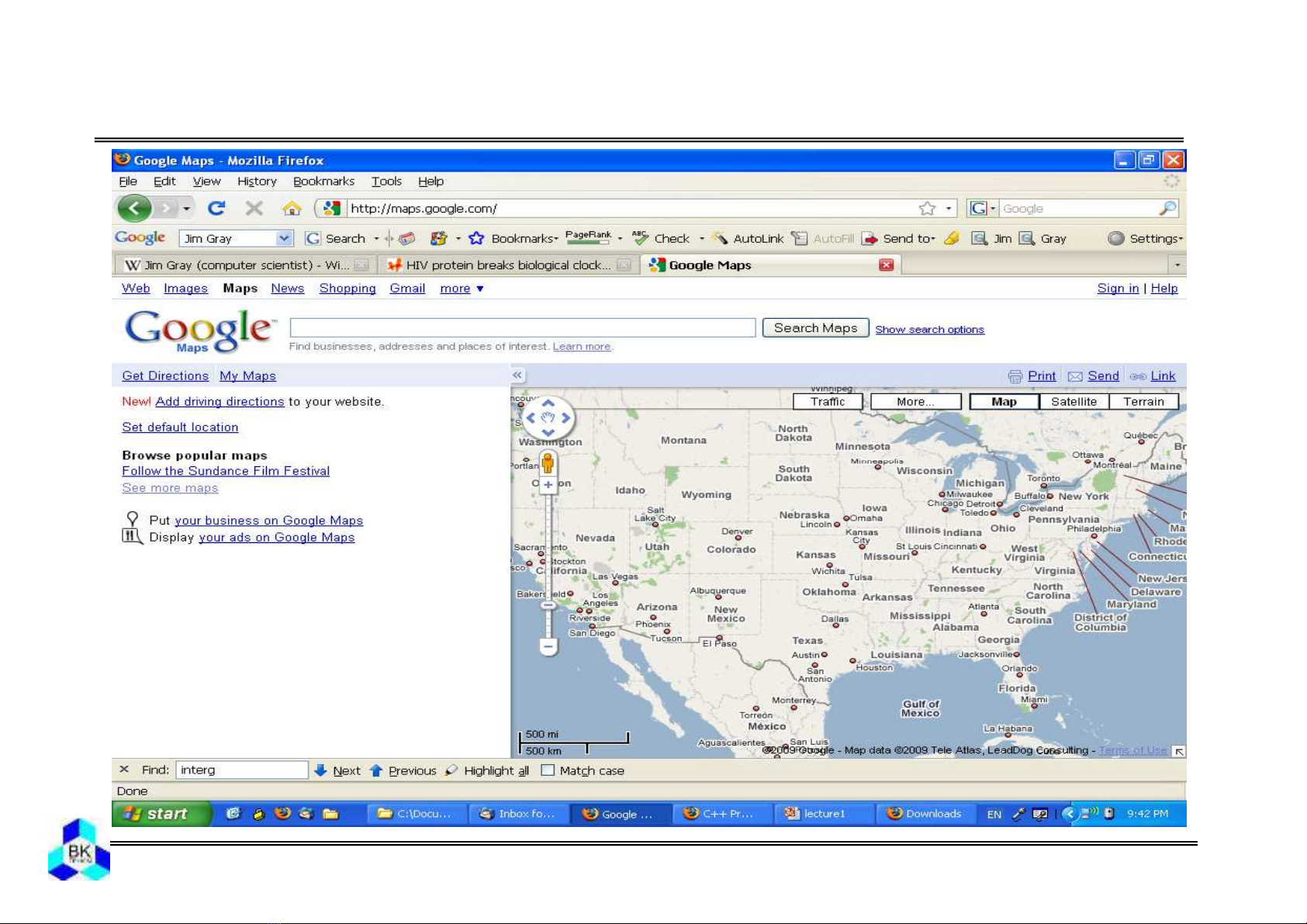Screen dimensions: 1307x924
Task: Expand the more dropdown in Google navigation
Action: pos(462,289)
